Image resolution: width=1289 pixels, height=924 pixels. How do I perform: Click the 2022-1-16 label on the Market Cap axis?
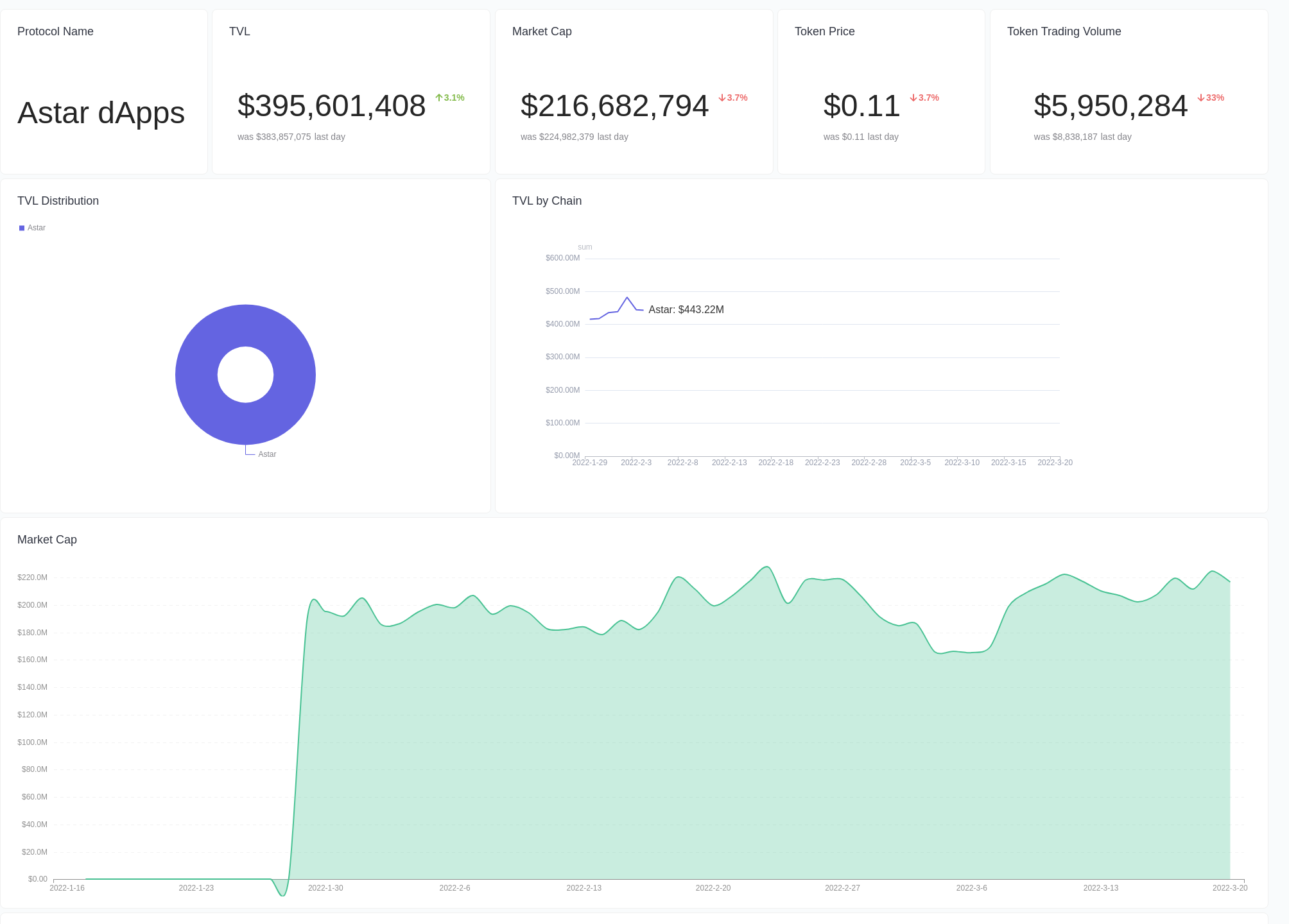pyautogui.click(x=67, y=889)
